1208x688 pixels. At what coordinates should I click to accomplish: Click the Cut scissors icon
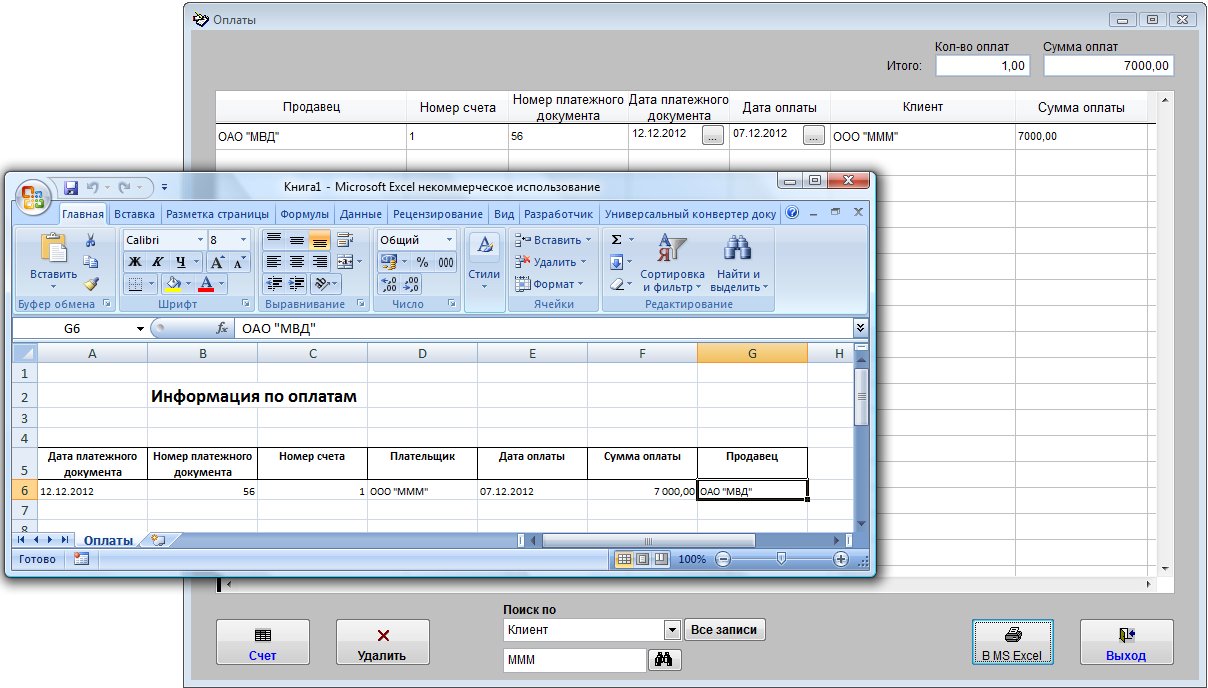[x=90, y=240]
